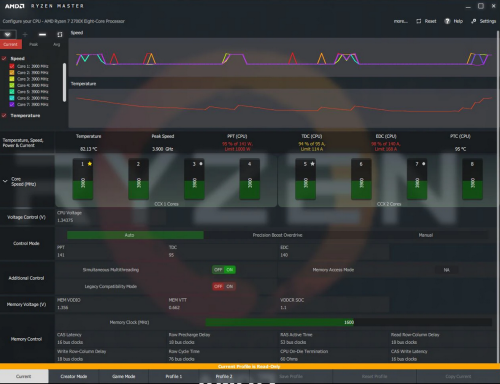Select Manual control mode
Viewport: 500px width, 384px height.
pyautogui.click(x=426, y=235)
